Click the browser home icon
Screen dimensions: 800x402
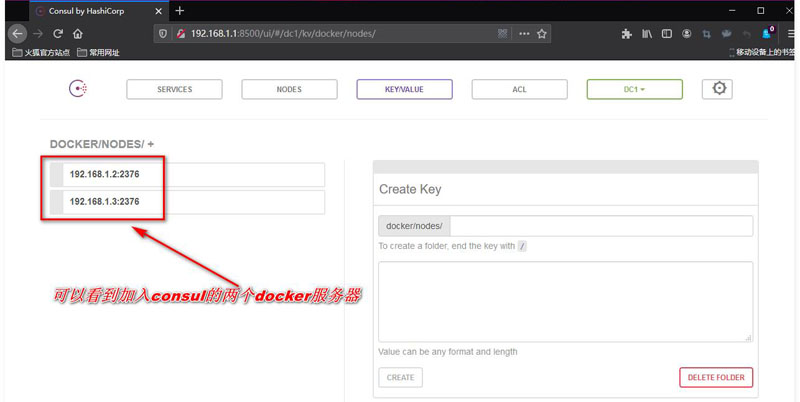pos(78,34)
